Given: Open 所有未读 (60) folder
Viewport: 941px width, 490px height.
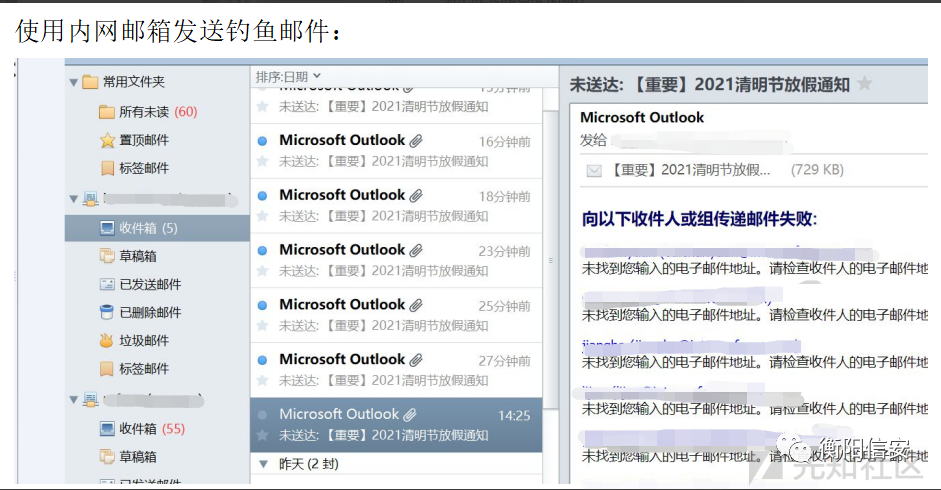Looking at the screenshot, I should (x=148, y=112).
